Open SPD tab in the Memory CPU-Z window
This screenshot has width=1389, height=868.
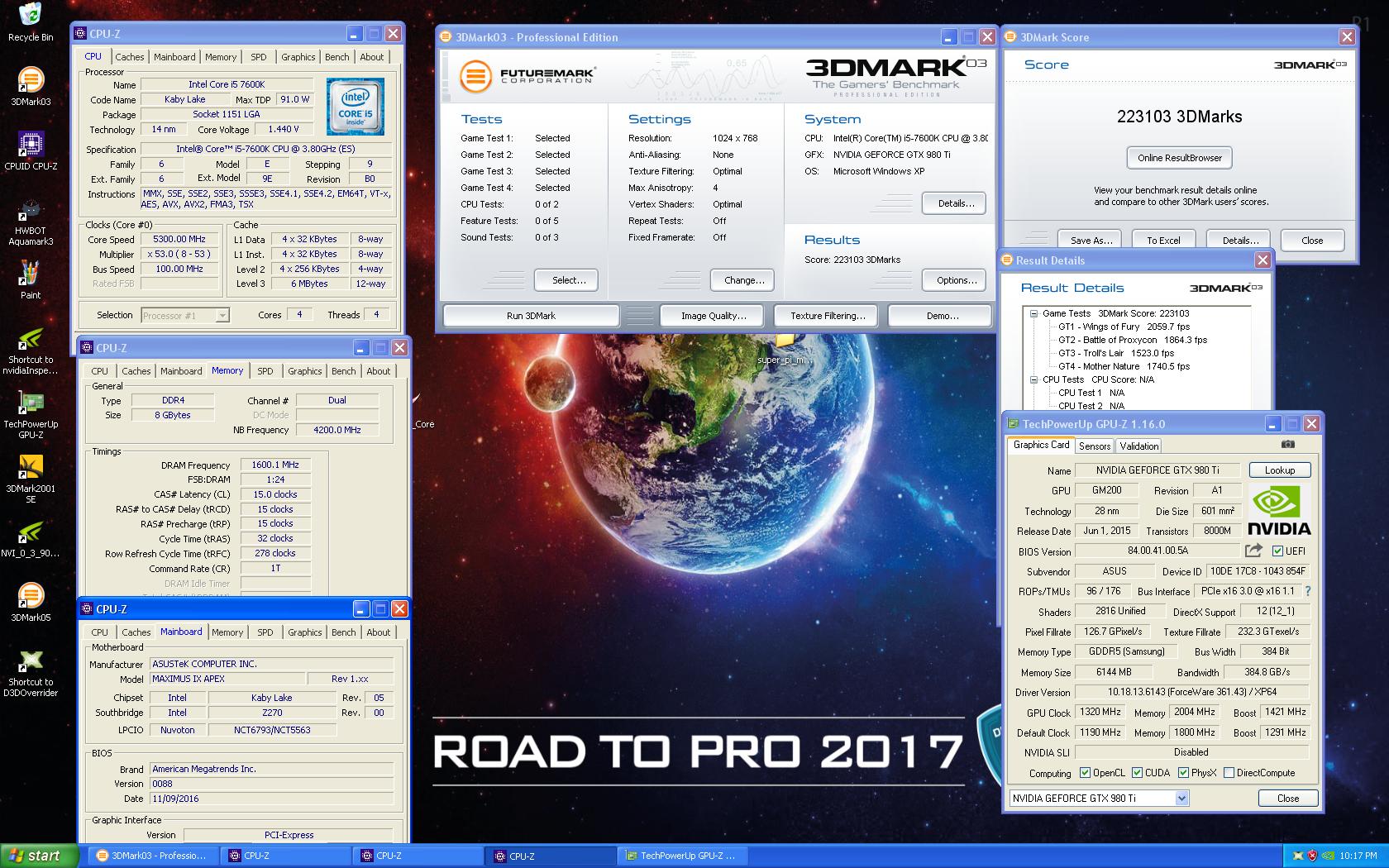pos(265,371)
